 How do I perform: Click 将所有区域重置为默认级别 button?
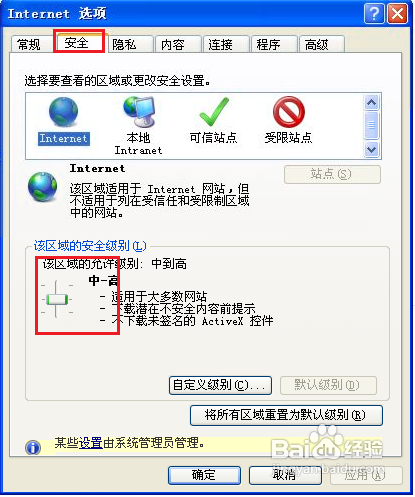(286, 415)
